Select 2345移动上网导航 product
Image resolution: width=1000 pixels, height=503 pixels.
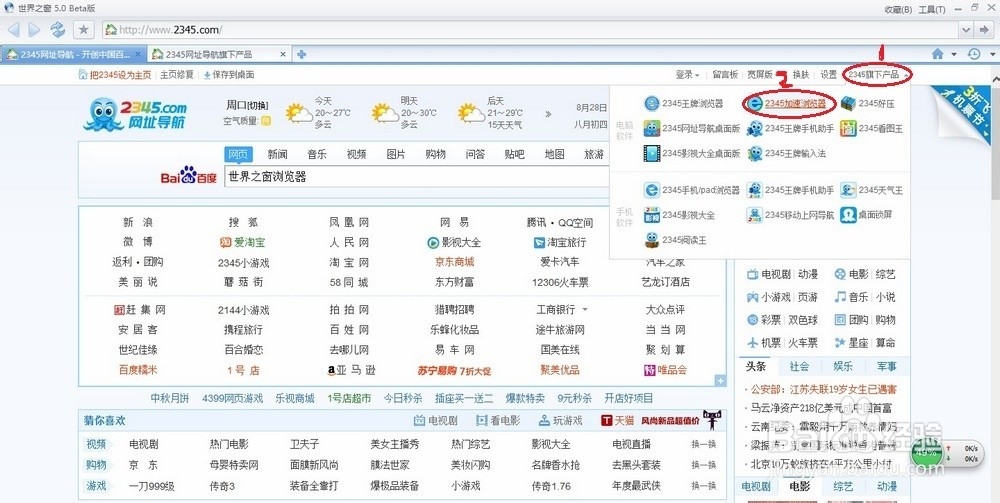pyautogui.click(x=790, y=215)
